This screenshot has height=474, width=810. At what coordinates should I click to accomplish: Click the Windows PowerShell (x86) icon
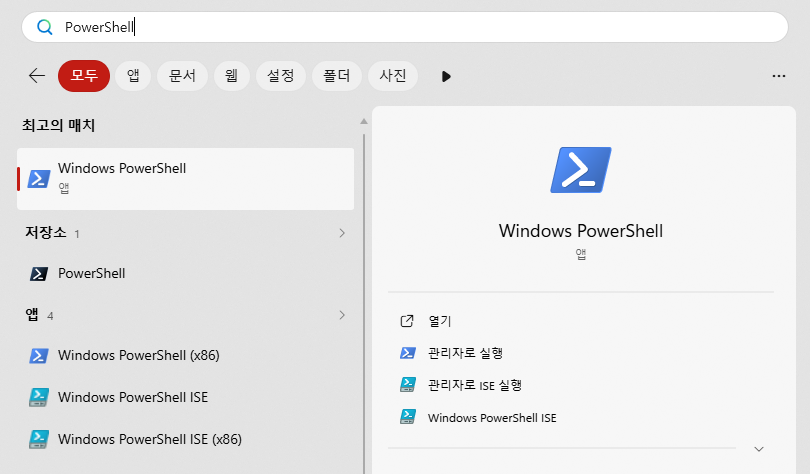[39, 356]
